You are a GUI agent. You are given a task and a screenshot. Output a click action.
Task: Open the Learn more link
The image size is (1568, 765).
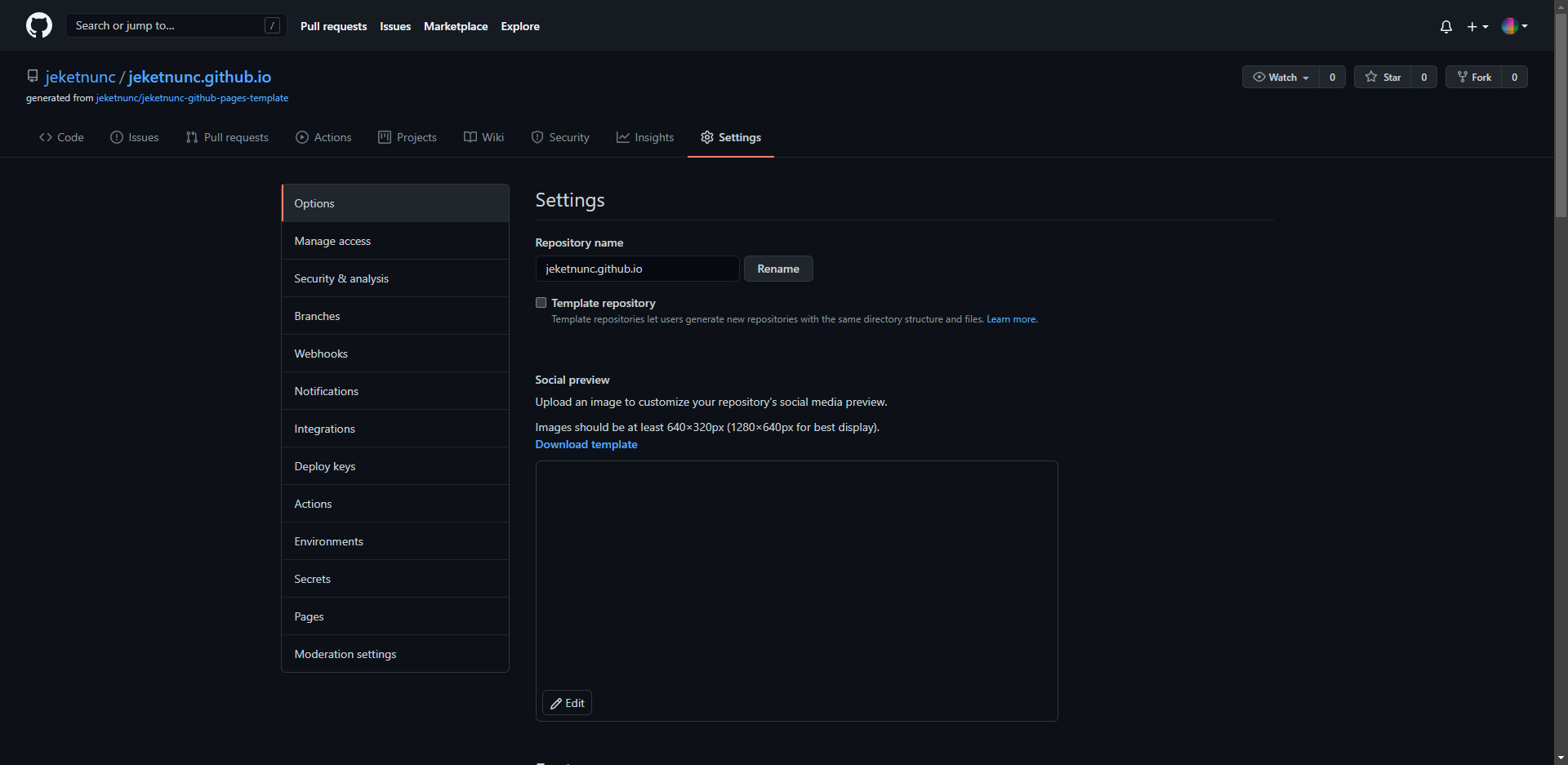click(1011, 319)
